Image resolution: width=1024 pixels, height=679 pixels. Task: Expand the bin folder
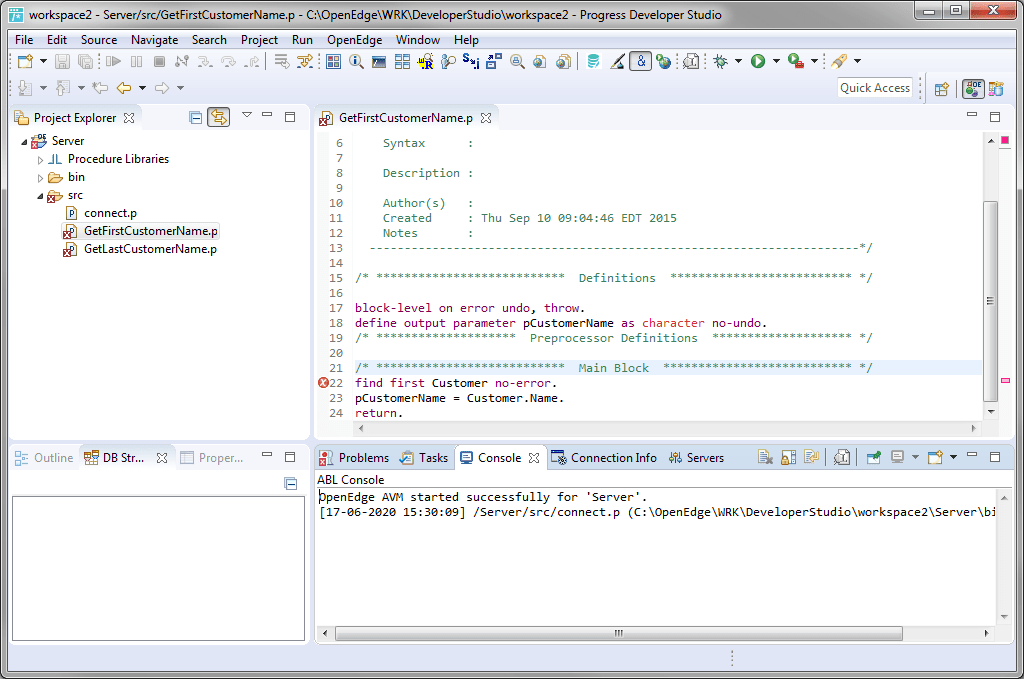[40, 178]
